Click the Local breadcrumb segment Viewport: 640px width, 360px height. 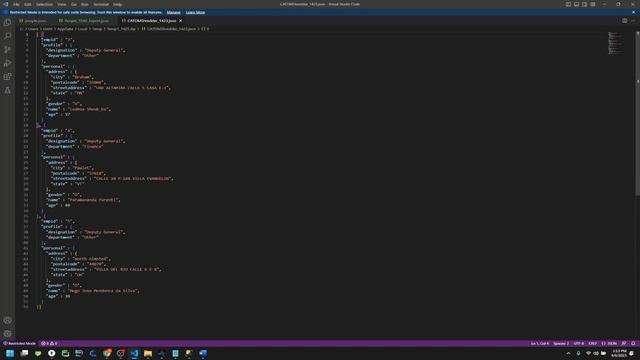[x=82, y=29]
